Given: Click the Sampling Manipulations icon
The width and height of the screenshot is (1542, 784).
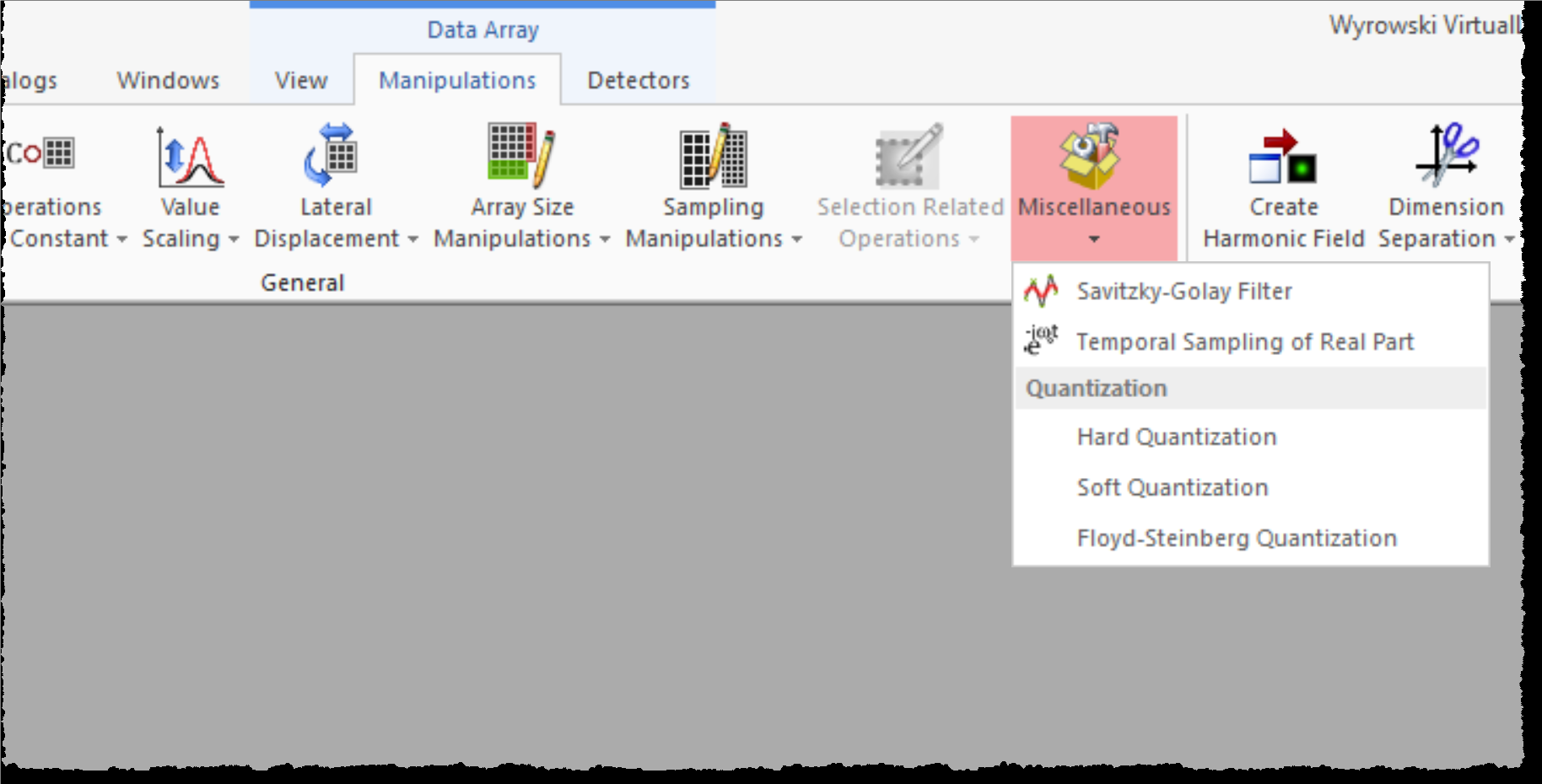Looking at the screenshot, I should 713,156.
